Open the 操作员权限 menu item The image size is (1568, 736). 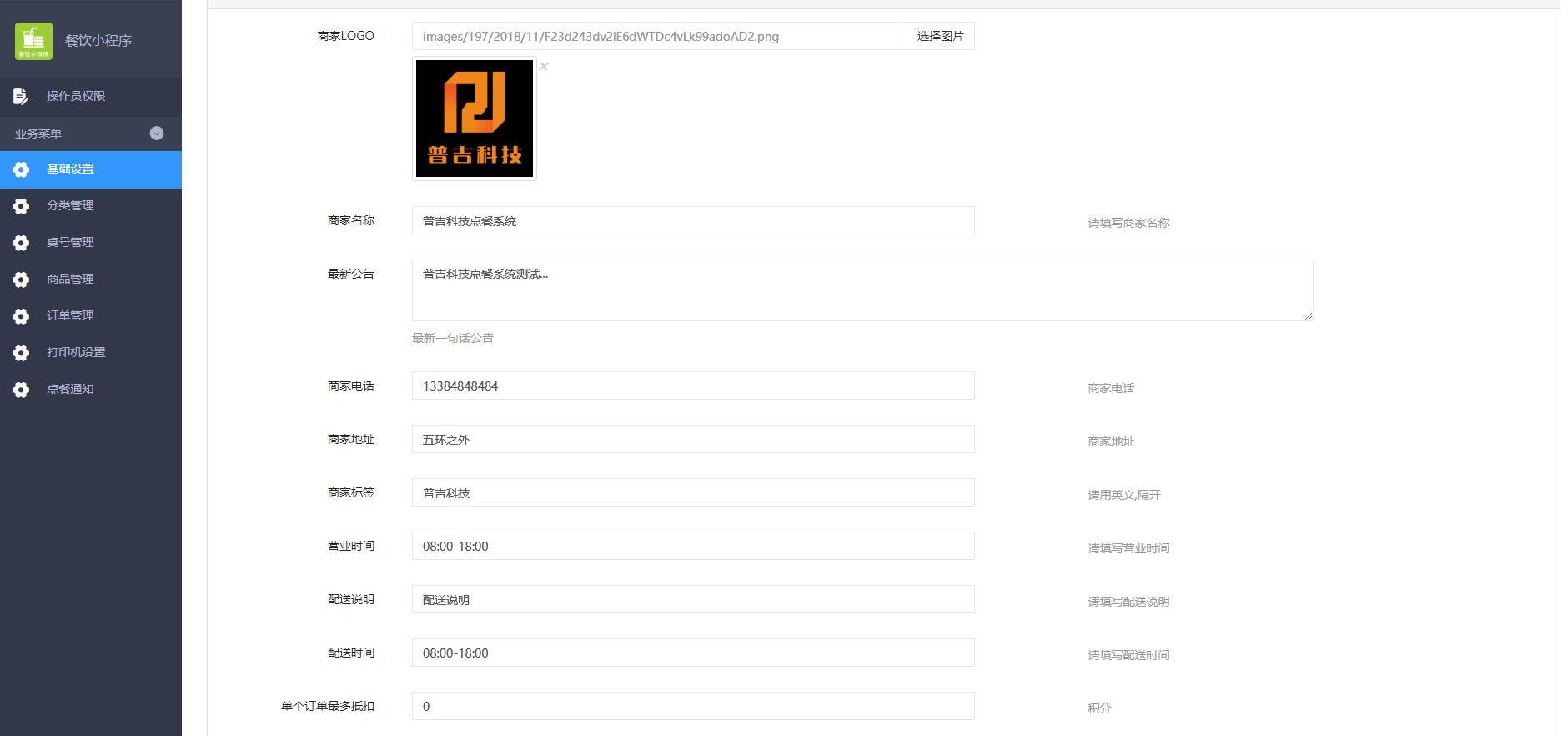pos(91,96)
